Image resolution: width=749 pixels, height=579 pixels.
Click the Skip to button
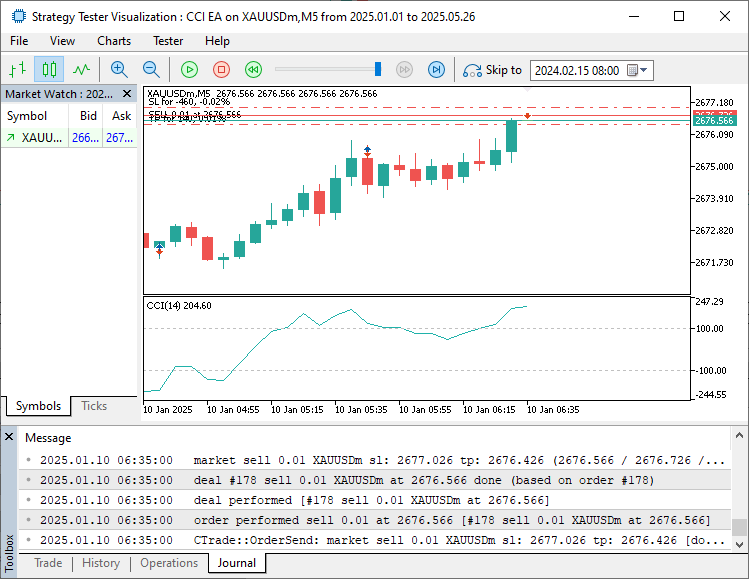492,70
